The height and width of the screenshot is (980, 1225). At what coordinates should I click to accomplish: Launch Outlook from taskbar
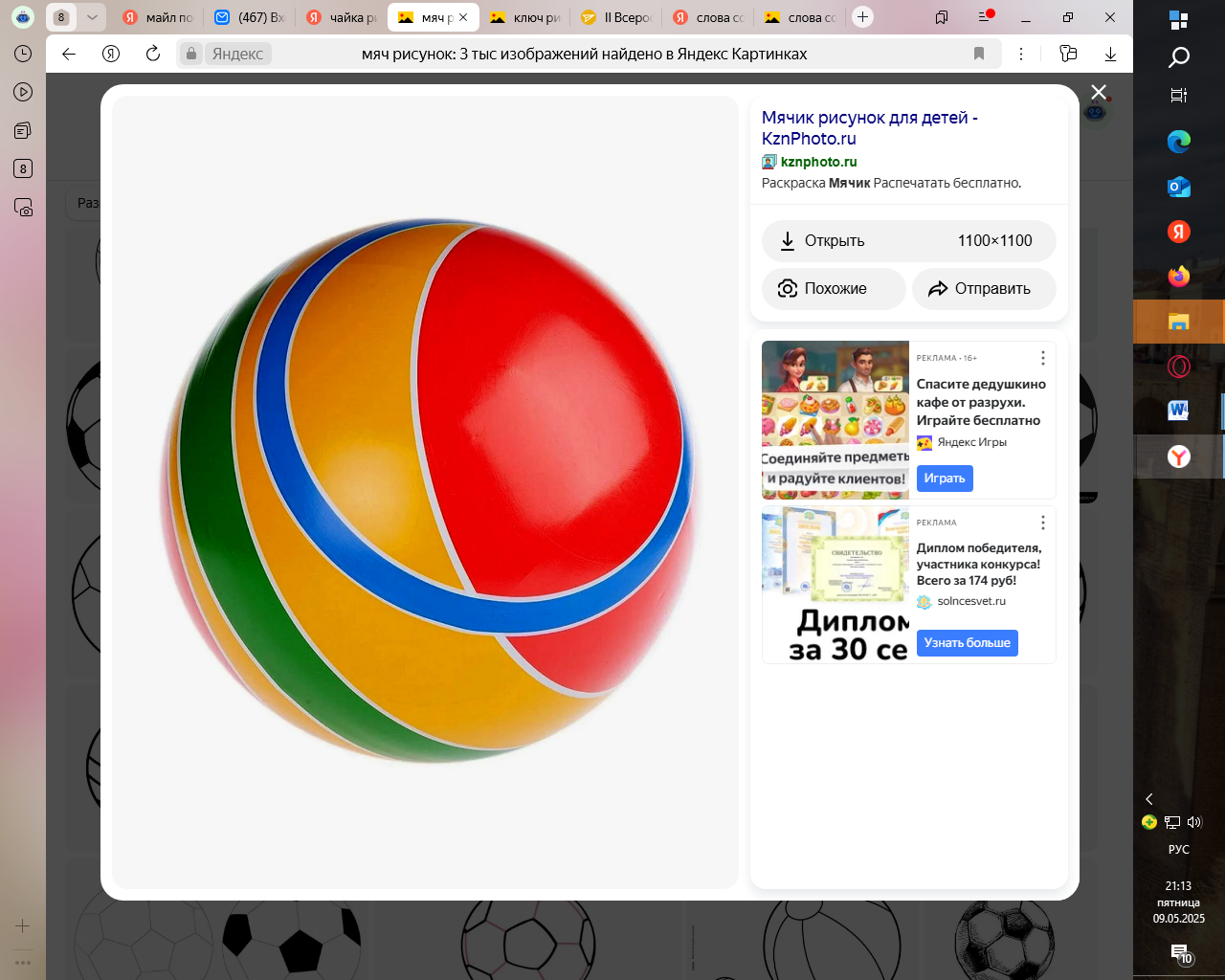(1179, 187)
